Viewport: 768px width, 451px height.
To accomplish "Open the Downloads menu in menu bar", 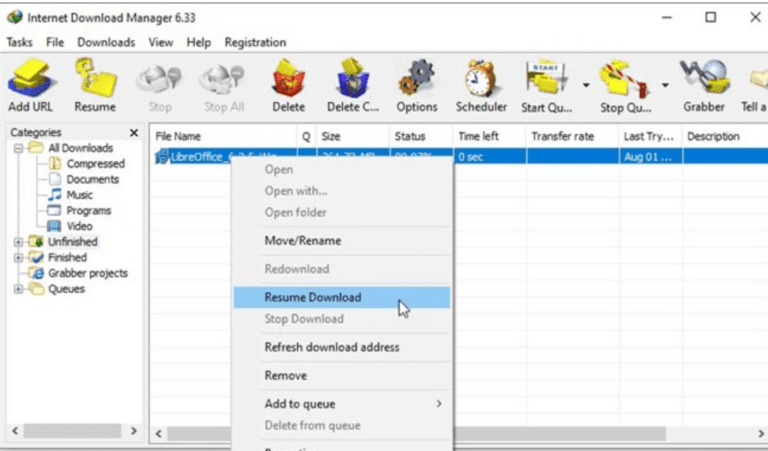I will coord(106,42).
